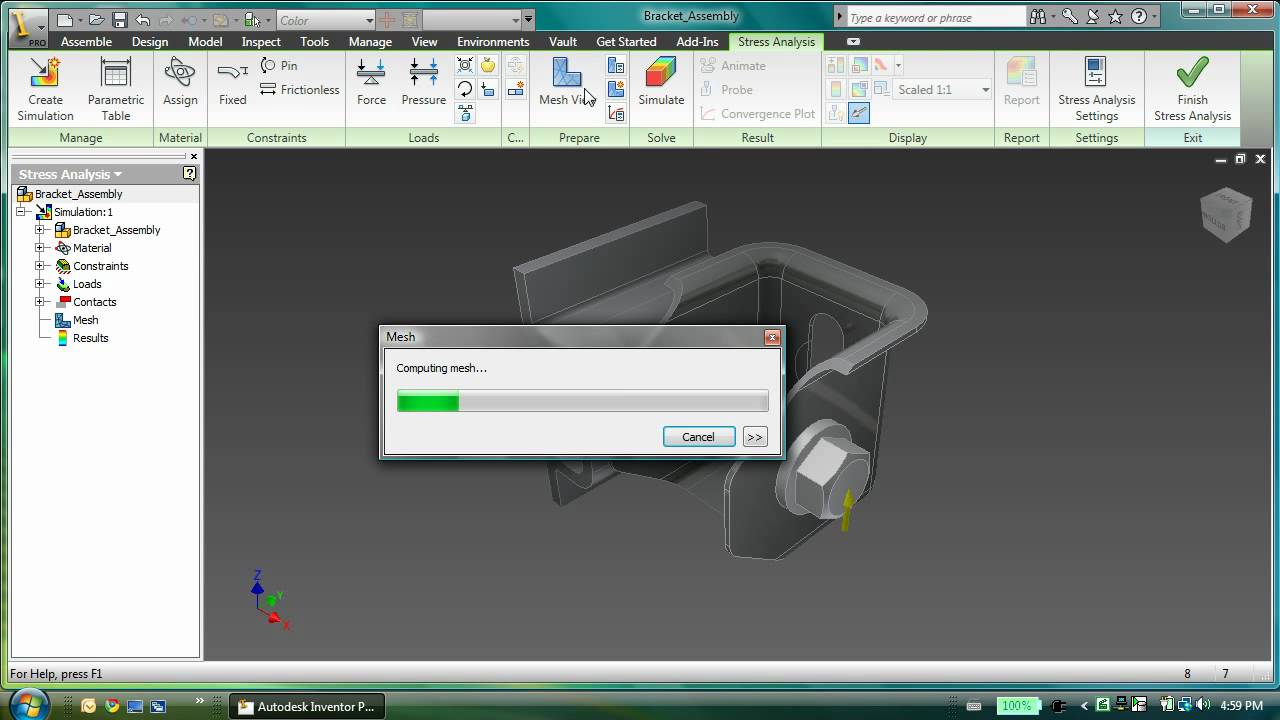Viewport: 1280px width, 720px height.
Task: Click the New document icon
Action: click(x=64, y=19)
